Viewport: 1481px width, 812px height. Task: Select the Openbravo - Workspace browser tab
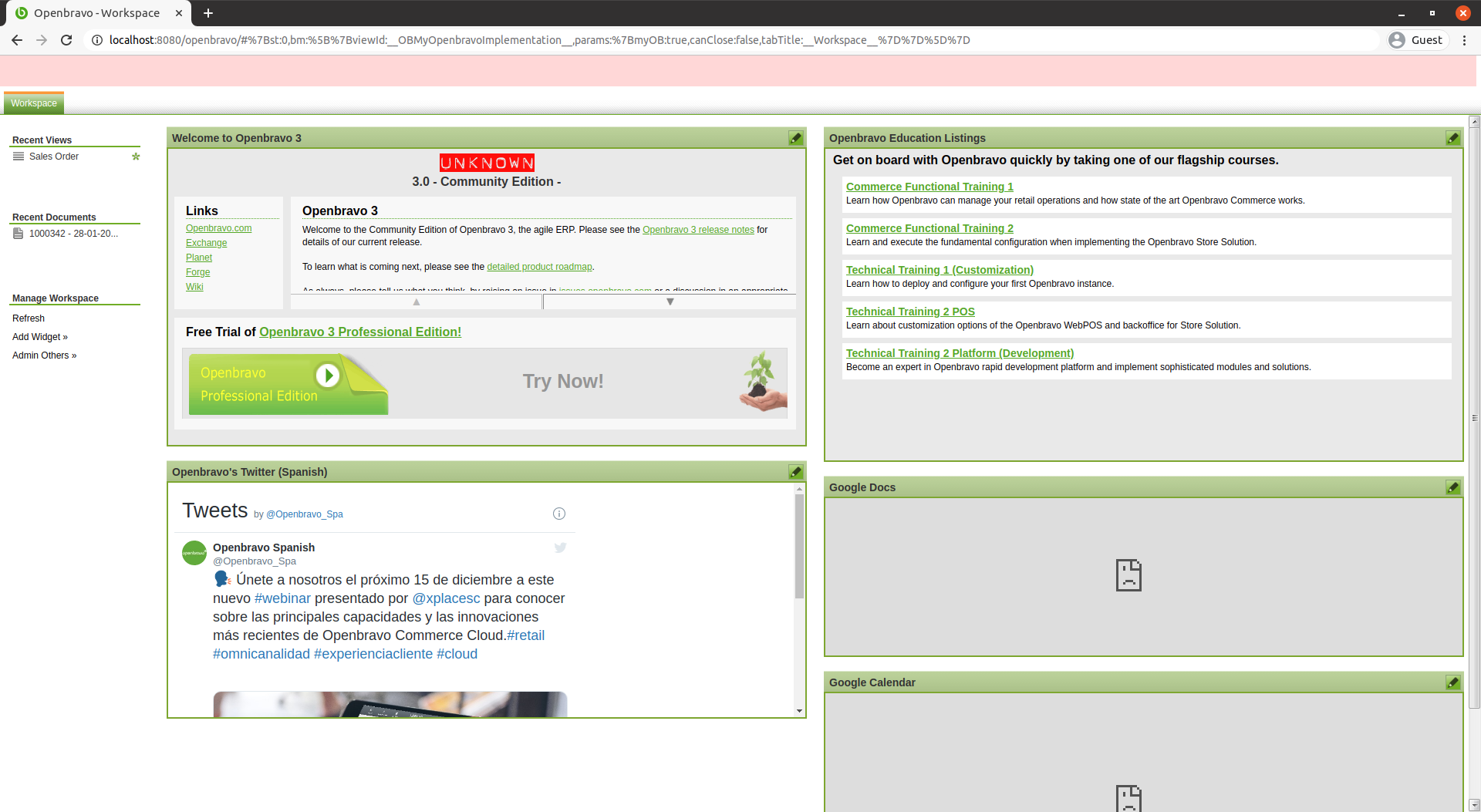[x=97, y=13]
